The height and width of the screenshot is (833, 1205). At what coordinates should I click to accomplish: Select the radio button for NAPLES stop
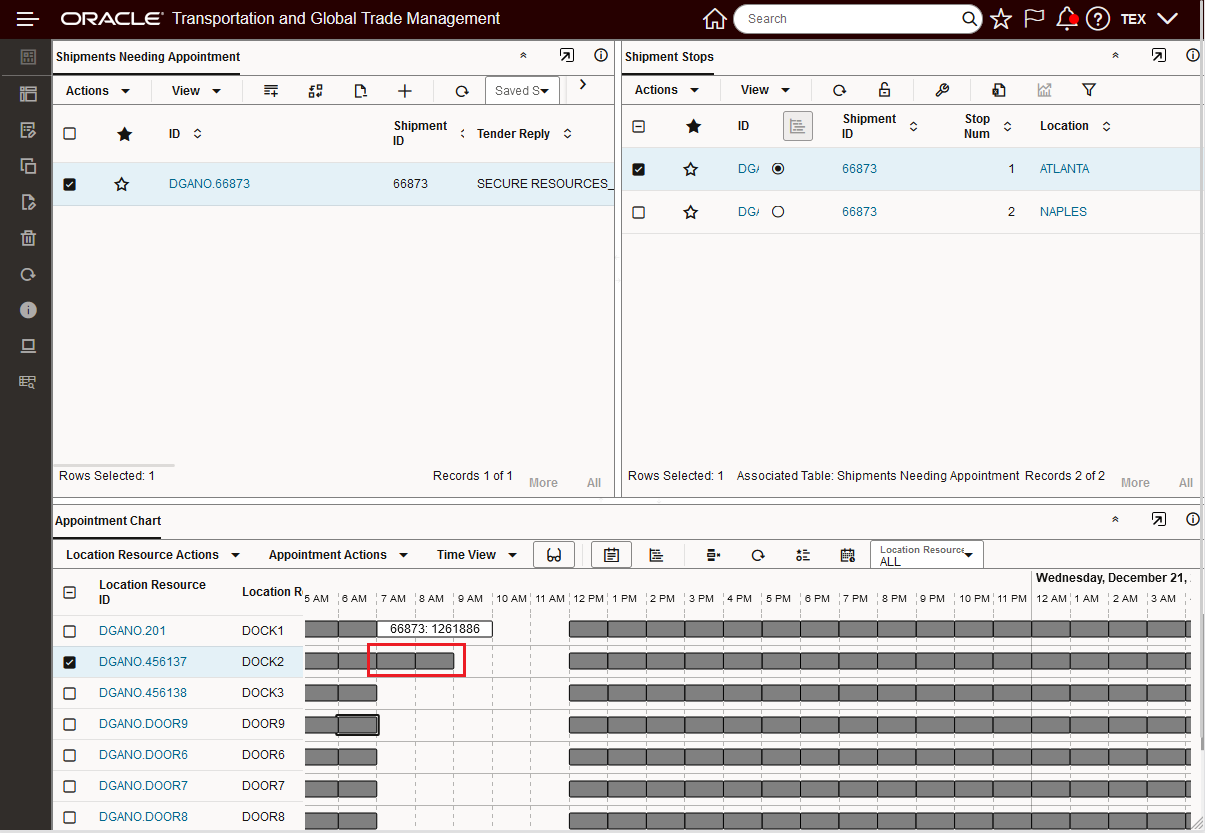778,212
